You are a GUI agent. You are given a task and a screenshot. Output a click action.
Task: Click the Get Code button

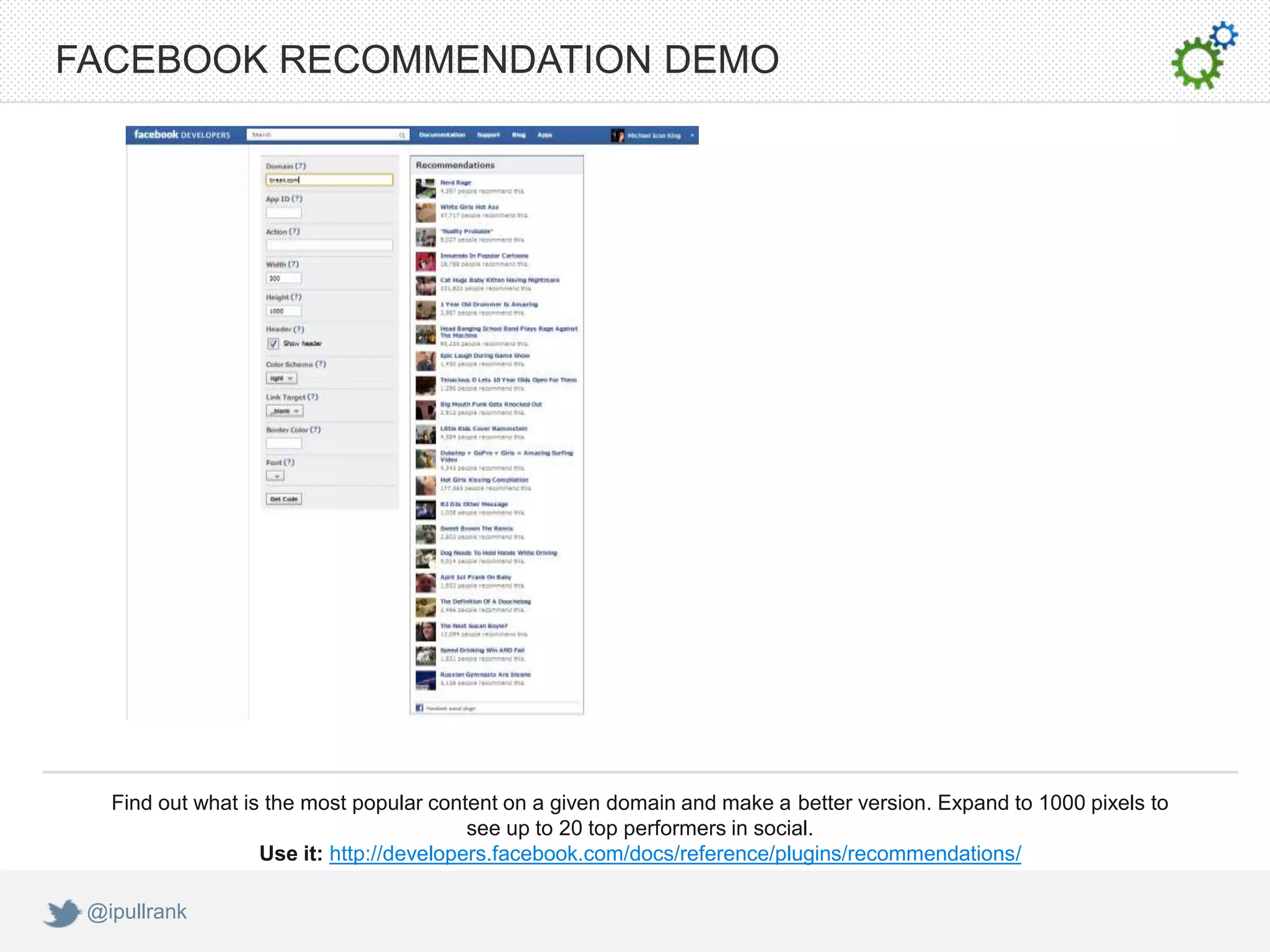(284, 499)
